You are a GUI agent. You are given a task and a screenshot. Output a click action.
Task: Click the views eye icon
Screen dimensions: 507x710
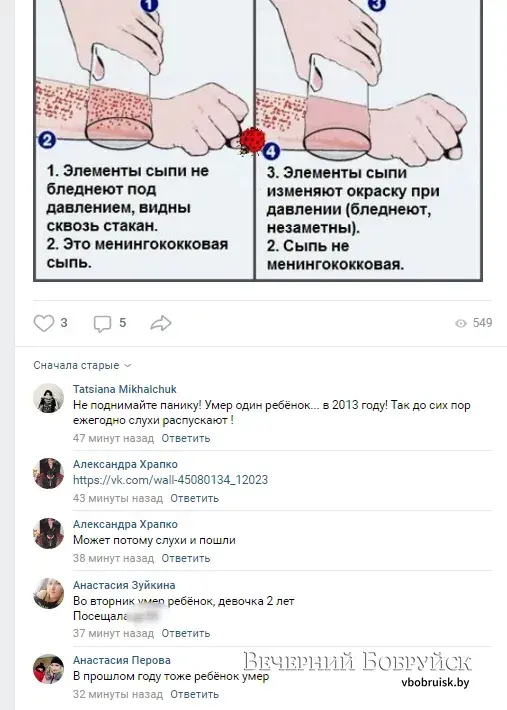click(461, 323)
